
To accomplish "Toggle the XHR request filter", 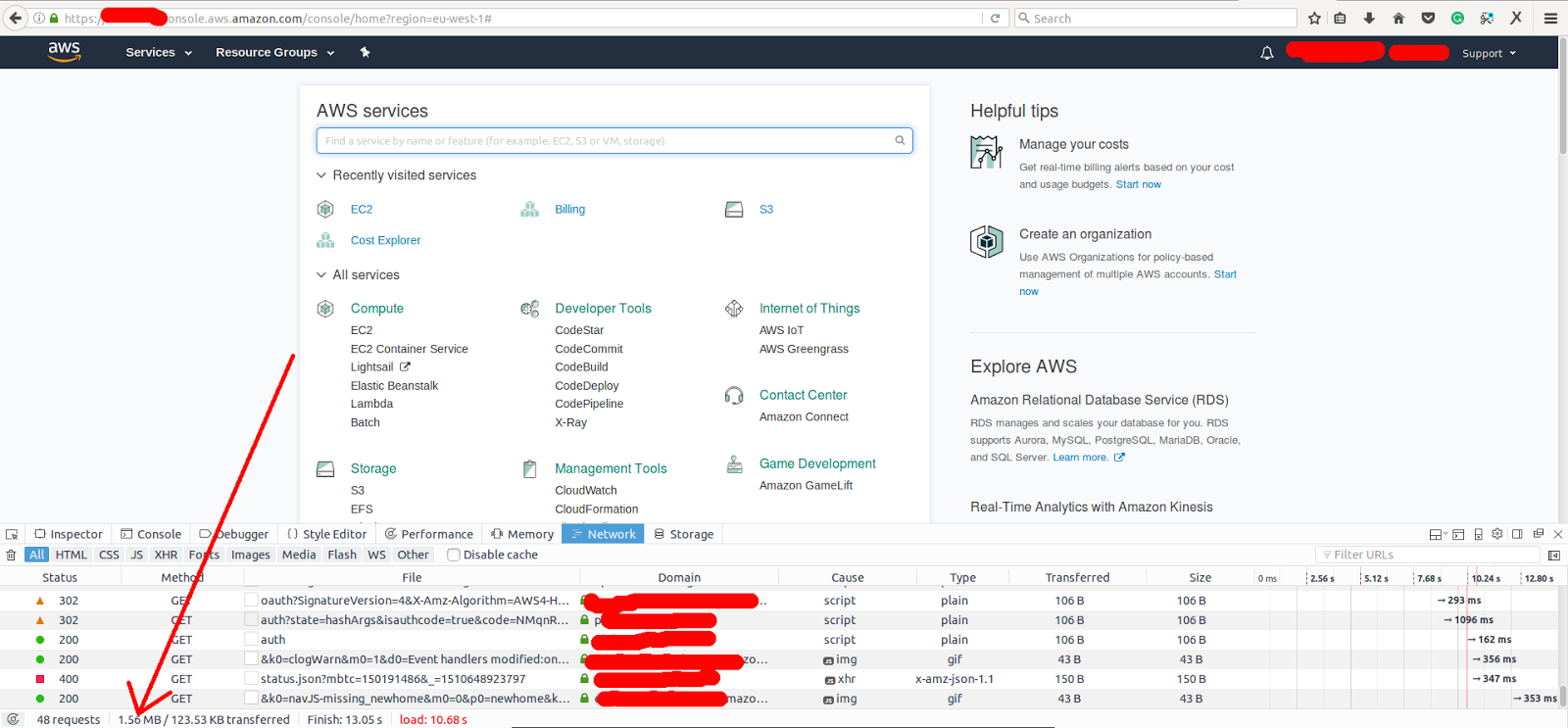I will 167,555.
